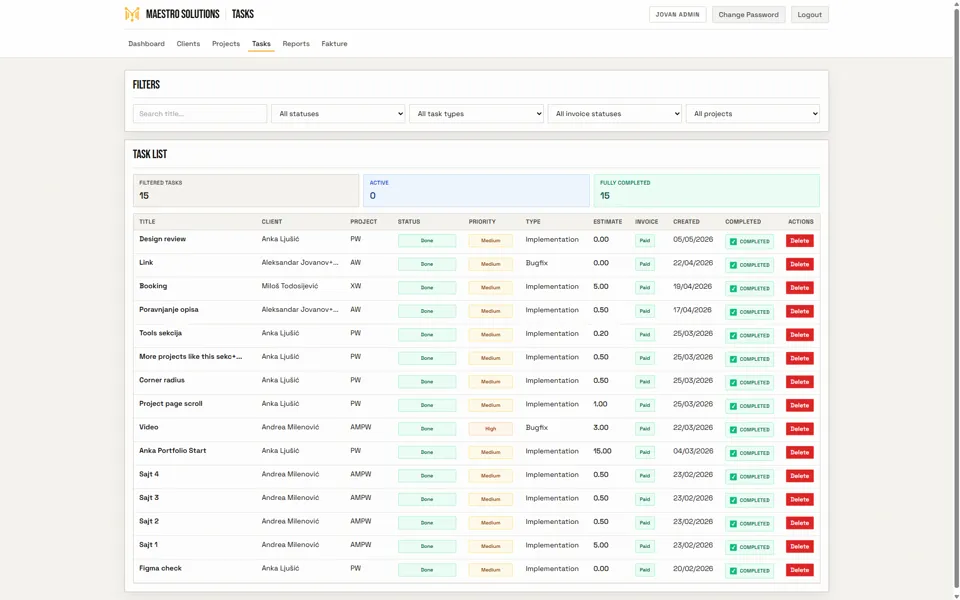The width and height of the screenshot is (960, 600).
Task: Click the Change Password button
Action: [x=748, y=15]
